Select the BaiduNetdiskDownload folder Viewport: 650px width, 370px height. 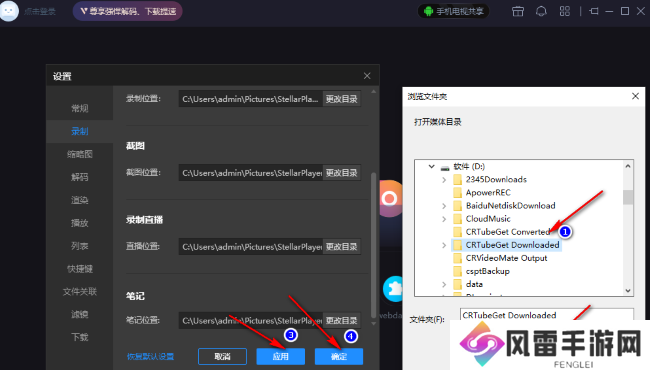(x=510, y=206)
